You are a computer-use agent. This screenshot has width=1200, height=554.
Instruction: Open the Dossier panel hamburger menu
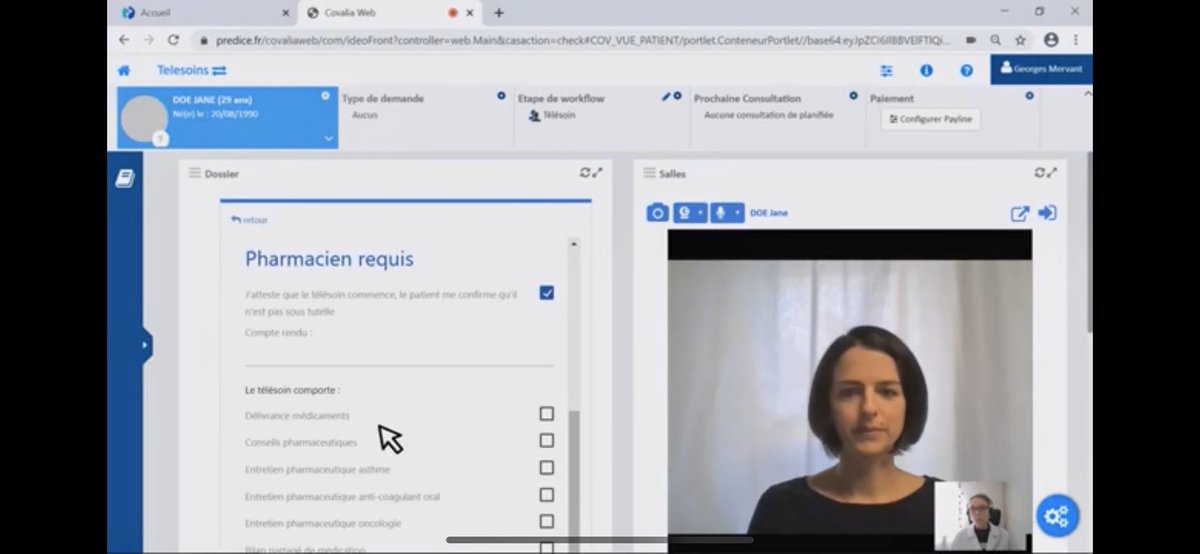tap(195, 173)
